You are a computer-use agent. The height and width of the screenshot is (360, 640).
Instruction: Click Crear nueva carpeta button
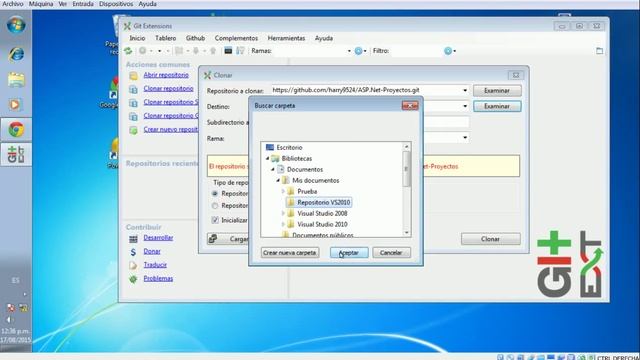coord(290,253)
